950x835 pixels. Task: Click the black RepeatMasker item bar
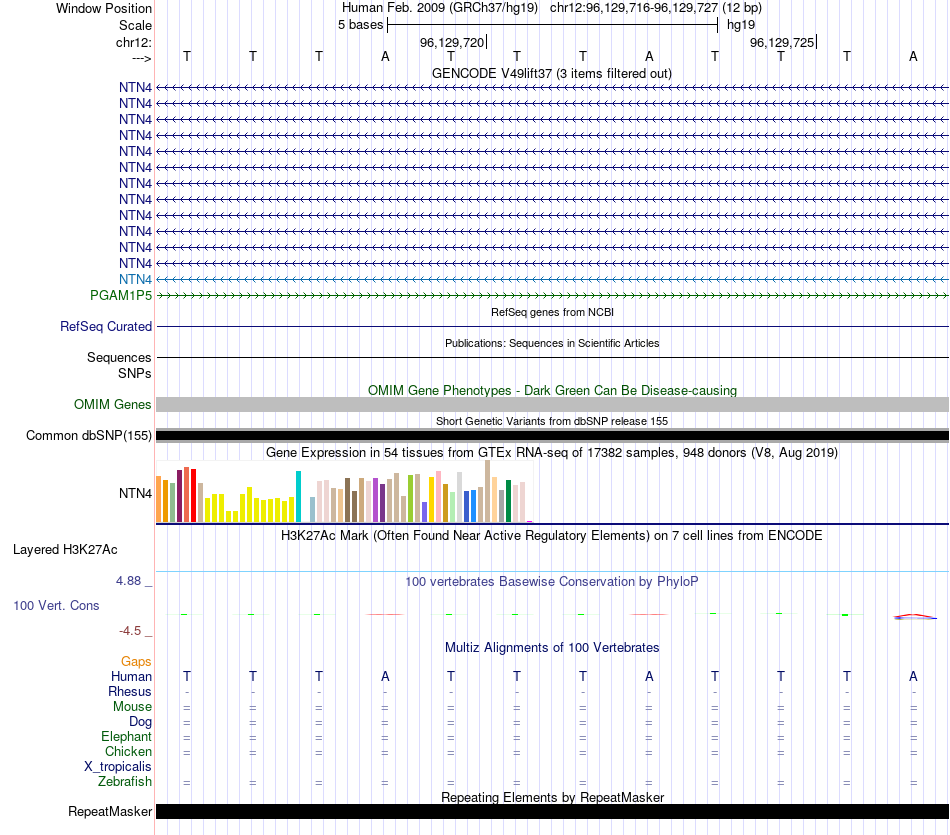[x=552, y=811]
